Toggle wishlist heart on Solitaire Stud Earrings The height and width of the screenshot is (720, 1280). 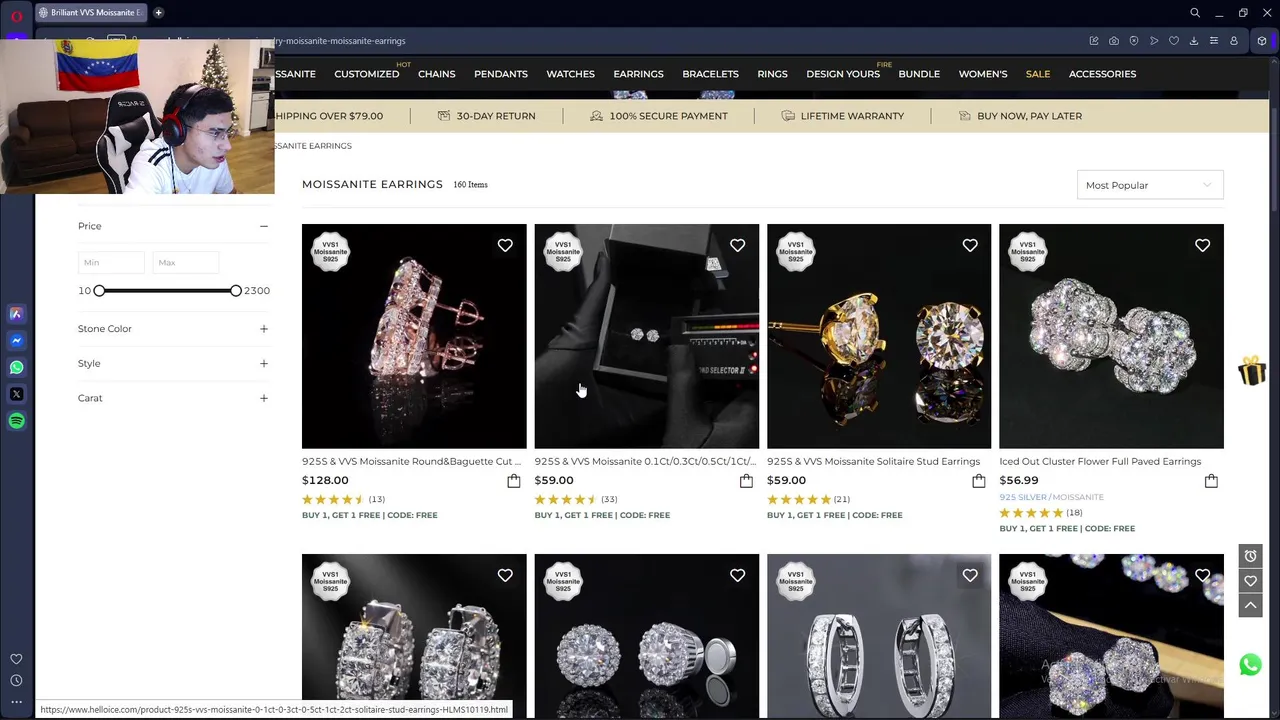[970, 245]
